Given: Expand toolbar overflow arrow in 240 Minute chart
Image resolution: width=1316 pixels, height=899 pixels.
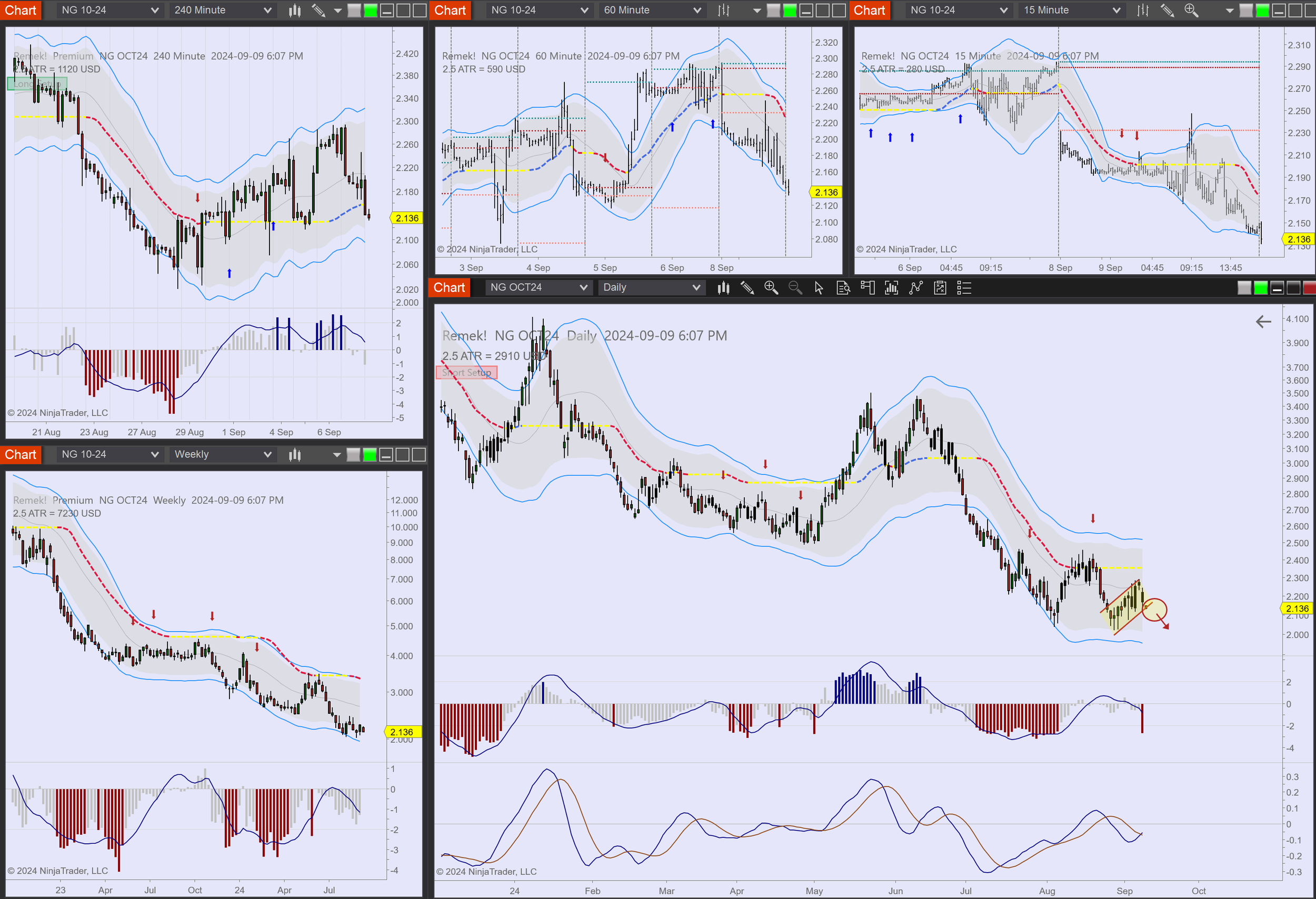Looking at the screenshot, I should [x=338, y=11].
